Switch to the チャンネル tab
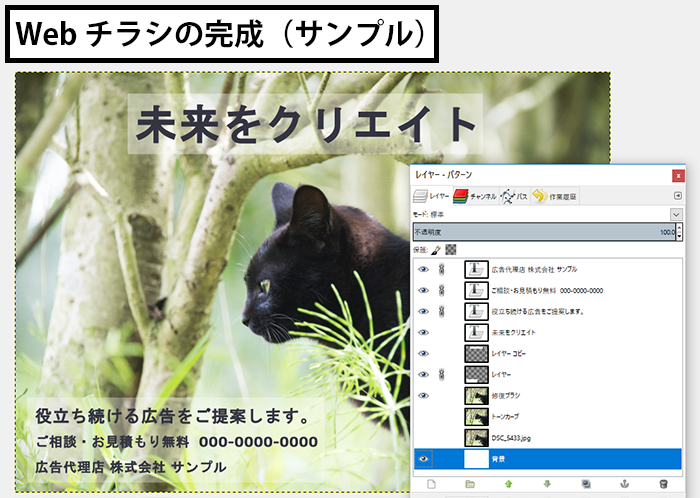This screenshot has width=700, height=498. (475, 196)
